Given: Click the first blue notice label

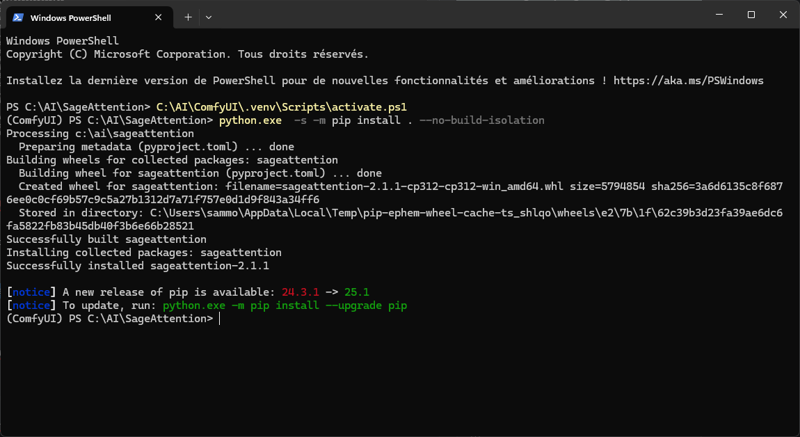Looking at the screenshot, I should 31,292.
